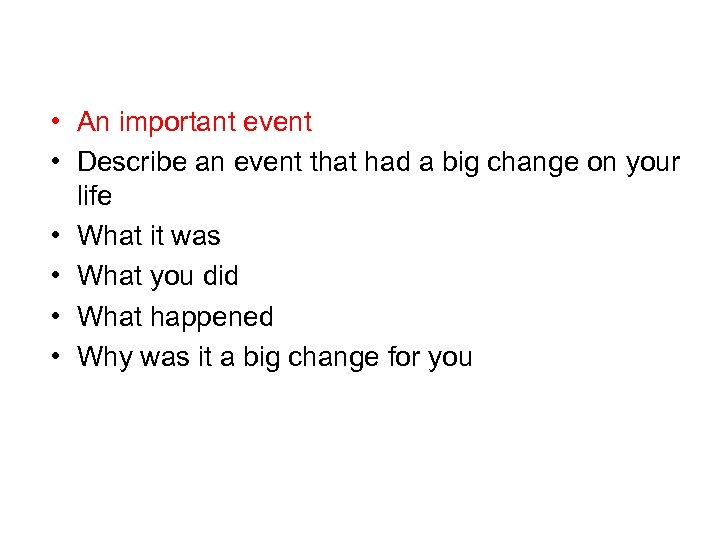Click the word "happened"
This screenshot has width=720, height=540.
click(212, 317)
